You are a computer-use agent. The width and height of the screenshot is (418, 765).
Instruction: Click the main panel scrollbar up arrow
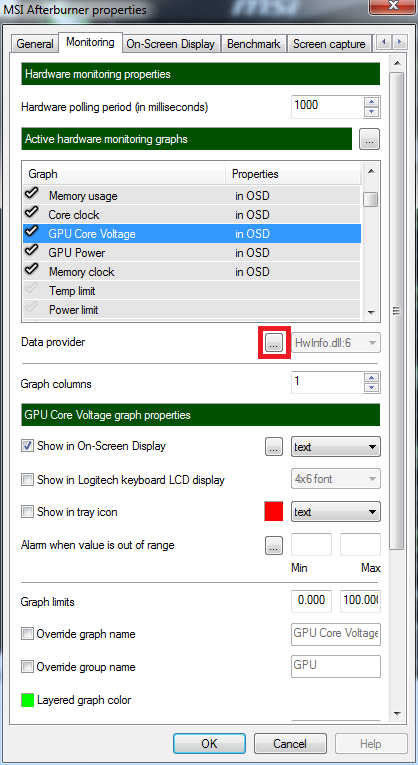click(397, 63)
